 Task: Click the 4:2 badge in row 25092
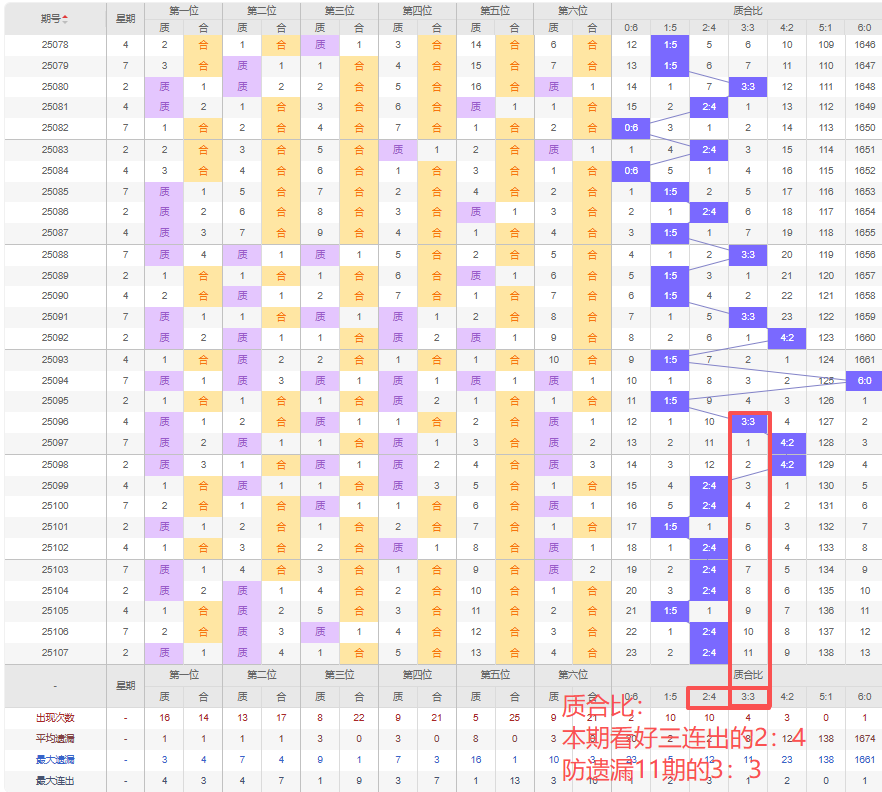[x=787, y=338]
